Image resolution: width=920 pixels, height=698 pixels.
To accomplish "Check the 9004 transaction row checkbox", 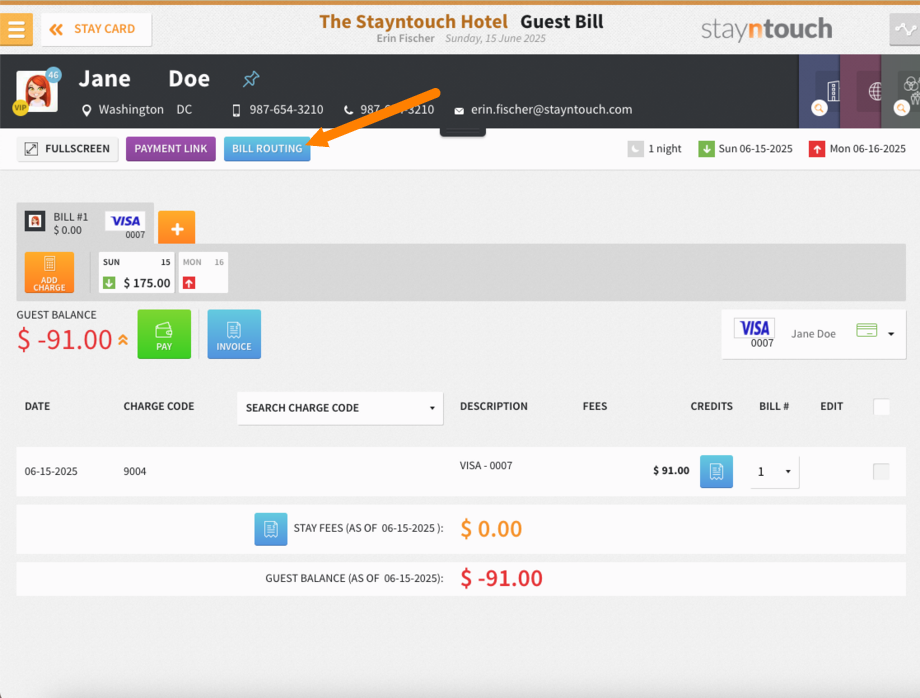I will (881, 472).
